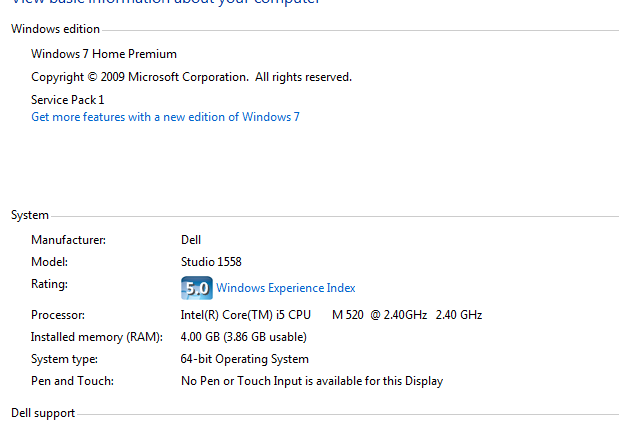Image resolution: width=619 pixels, height=424 pixels.
Task: Click the Dell support section heading
Action: point(43,412)
